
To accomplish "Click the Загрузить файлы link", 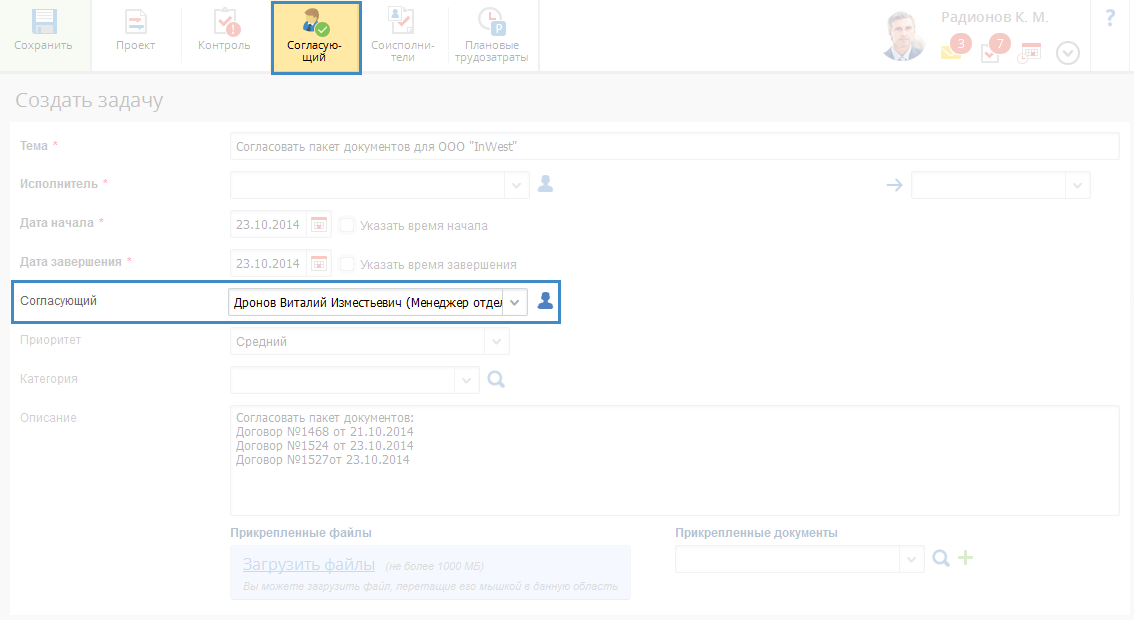I will (x=309, y=564).
